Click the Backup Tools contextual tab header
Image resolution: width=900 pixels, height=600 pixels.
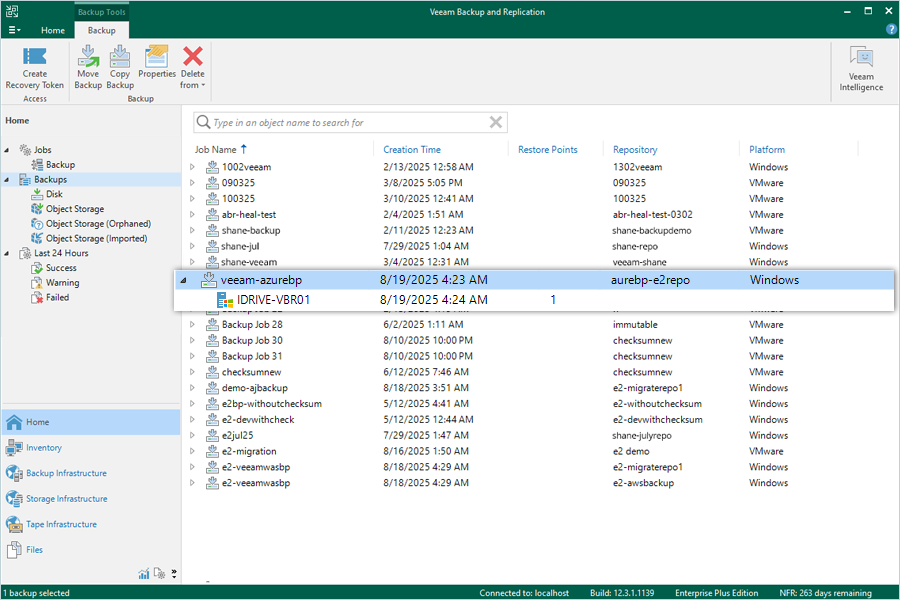[102, 11]
